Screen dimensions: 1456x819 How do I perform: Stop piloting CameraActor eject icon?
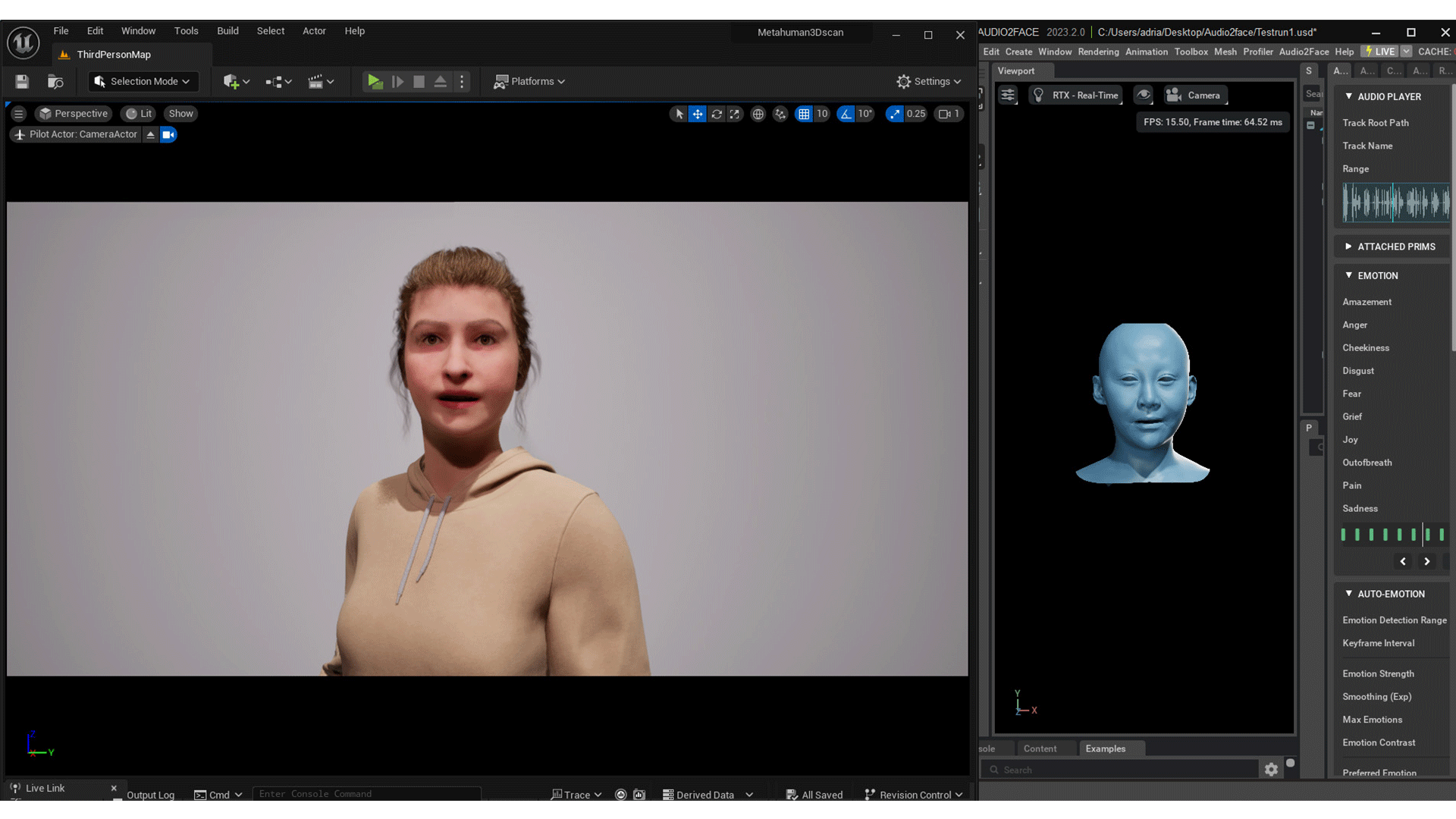150,134
